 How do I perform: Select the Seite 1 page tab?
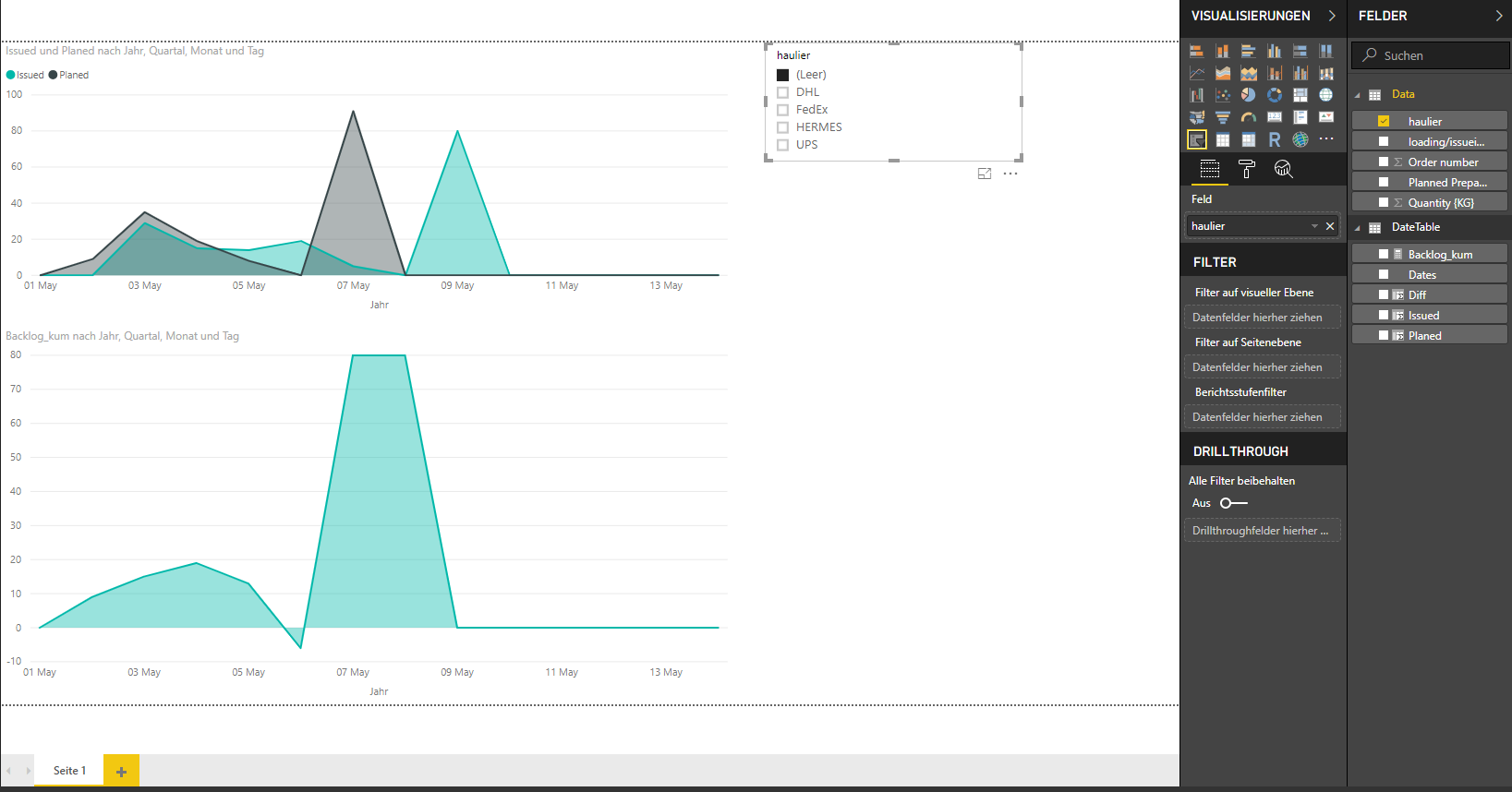click(69, 771)
